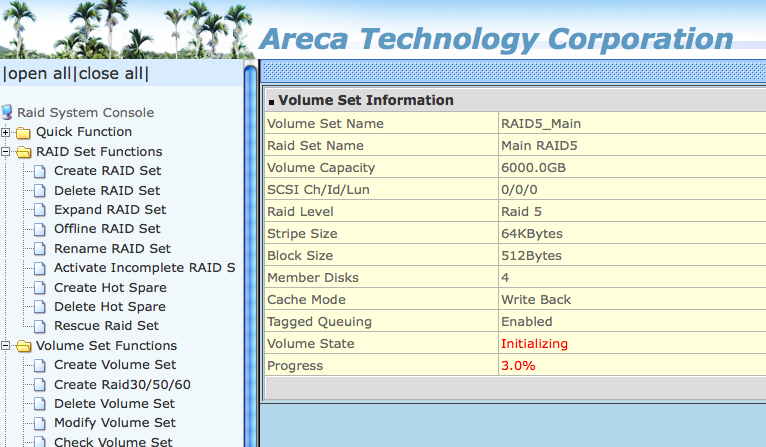Open the Rename RAID Set page
The width and height of the screenshot is (766, 447).
112,249
